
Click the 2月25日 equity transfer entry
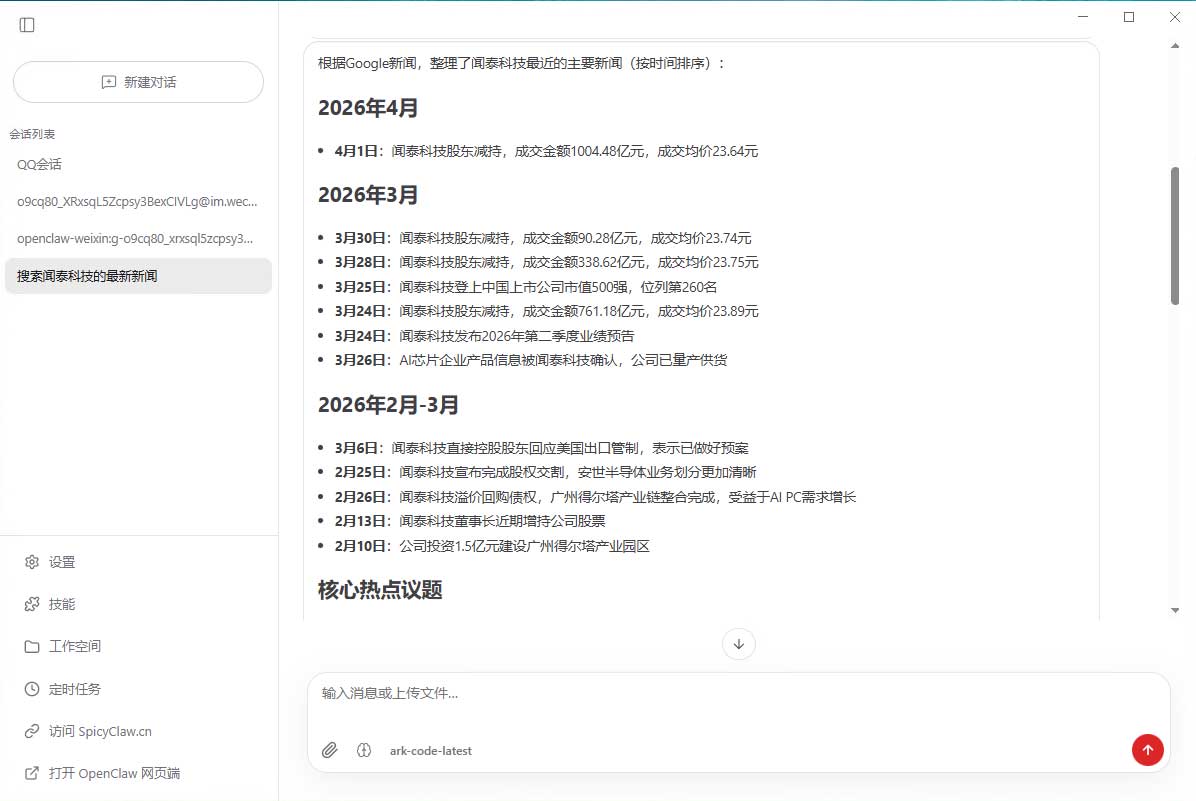point(545,472)
